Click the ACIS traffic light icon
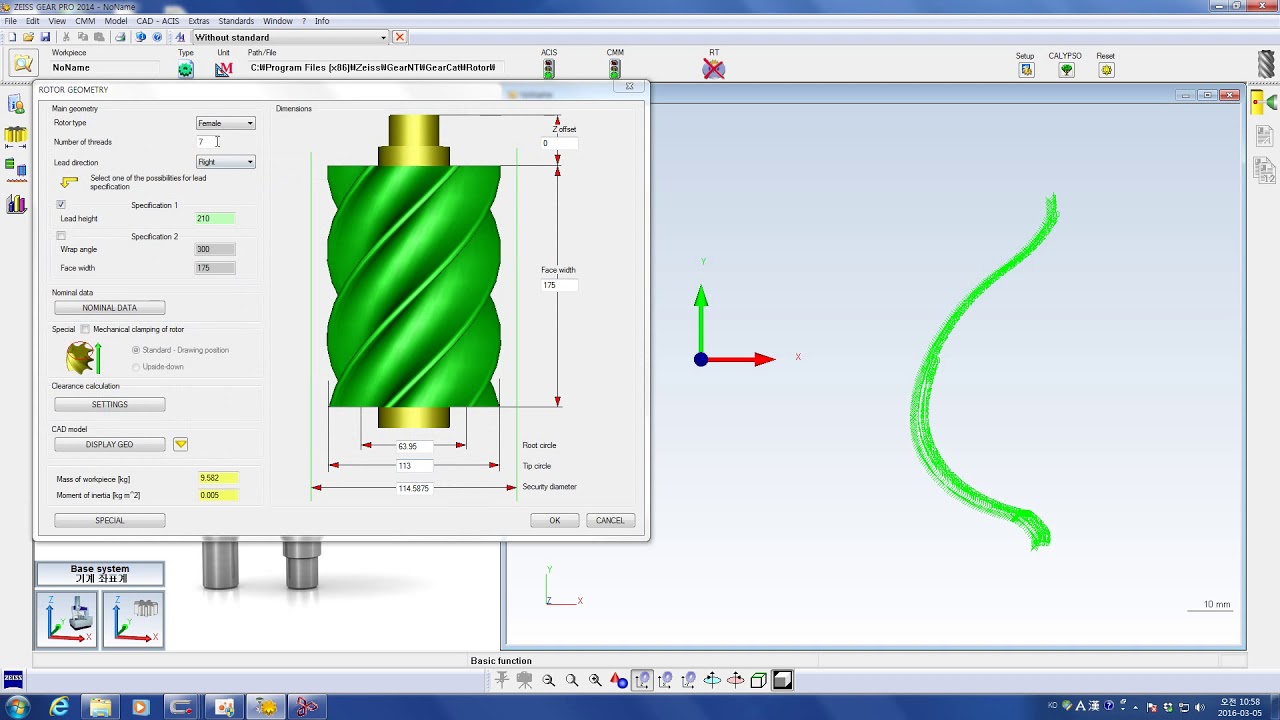Screen dimensions: 1280x720 tap(549, 69)
